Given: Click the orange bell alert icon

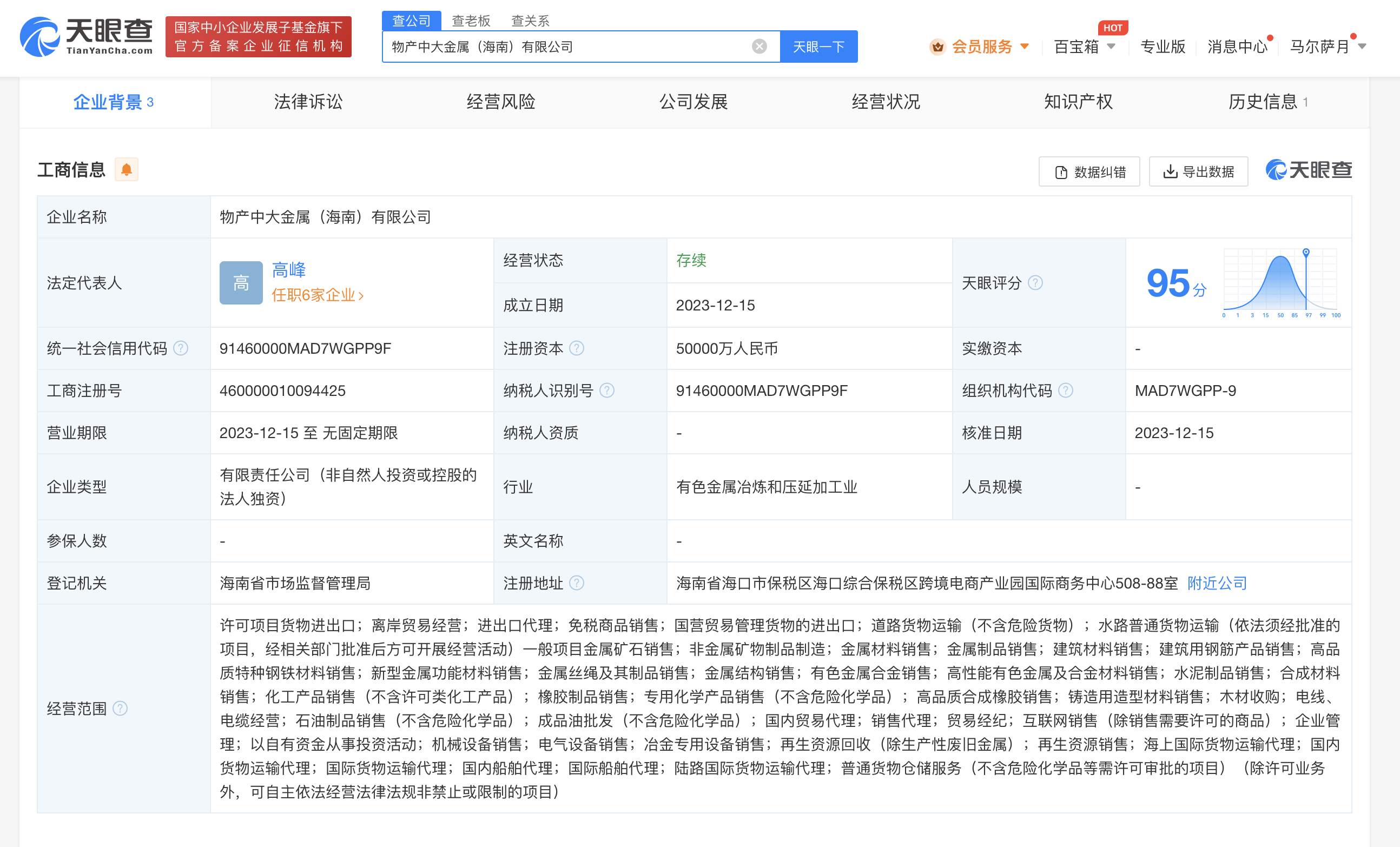Looking at the screenshot, I should click(x=126, y=169).
